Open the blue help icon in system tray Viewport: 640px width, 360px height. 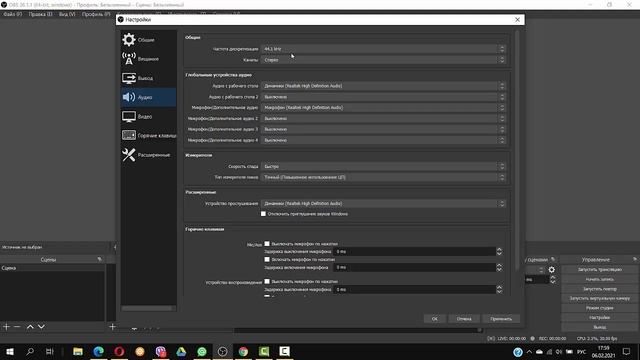click(x=518, y=352)
